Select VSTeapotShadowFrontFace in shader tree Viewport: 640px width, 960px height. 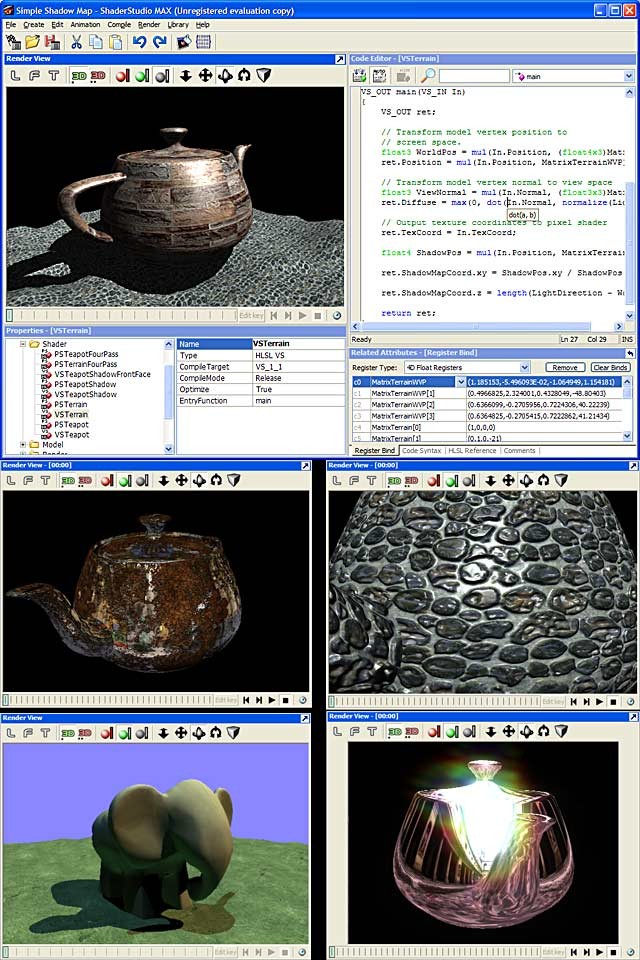(x=102, y=374)
